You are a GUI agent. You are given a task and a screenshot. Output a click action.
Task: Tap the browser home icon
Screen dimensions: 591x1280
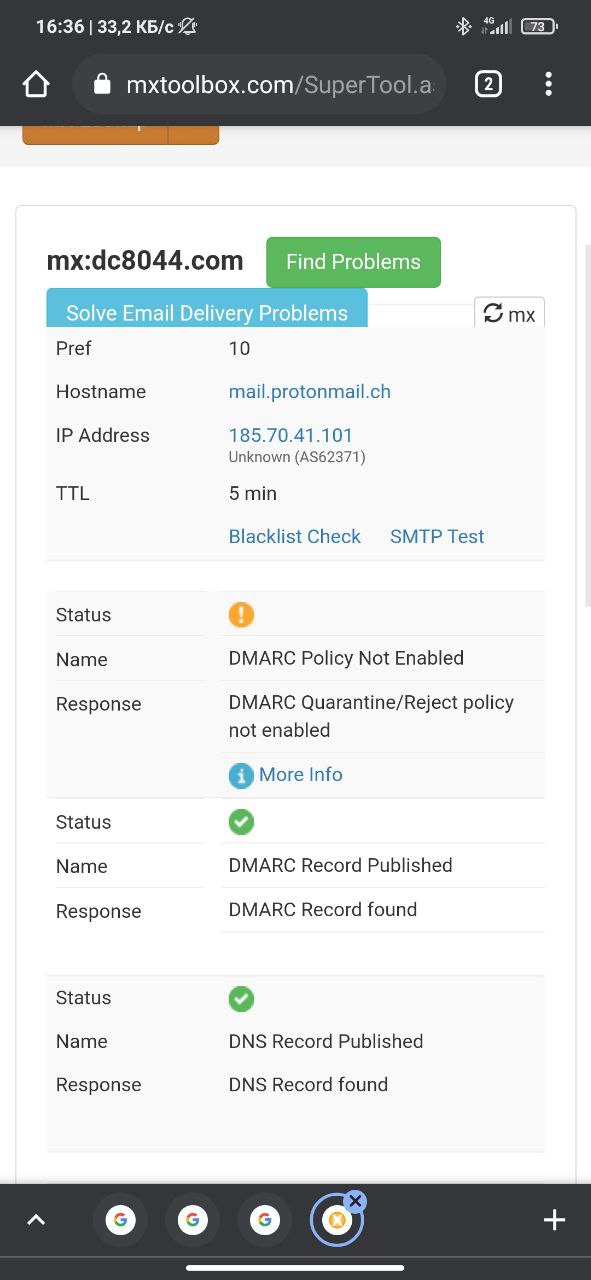tap(36, 85)
